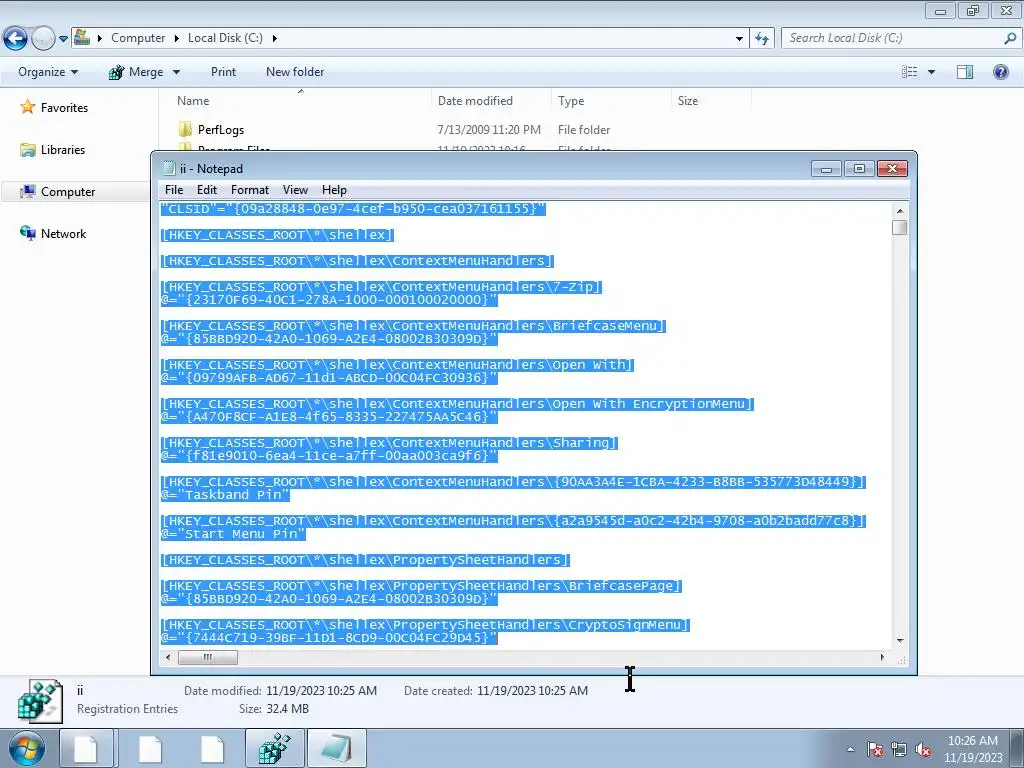
Task: Maximize the Notepad window
Action: pos(859,169)
